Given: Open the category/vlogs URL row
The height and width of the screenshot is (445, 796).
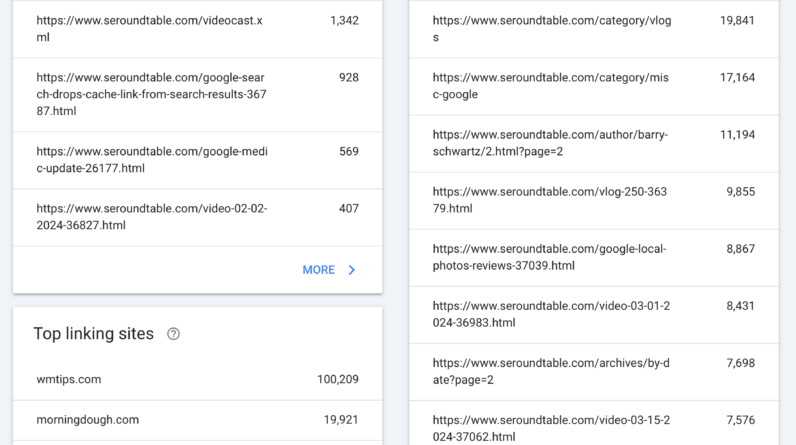Looking at the screenshot, I should [594, 29].
